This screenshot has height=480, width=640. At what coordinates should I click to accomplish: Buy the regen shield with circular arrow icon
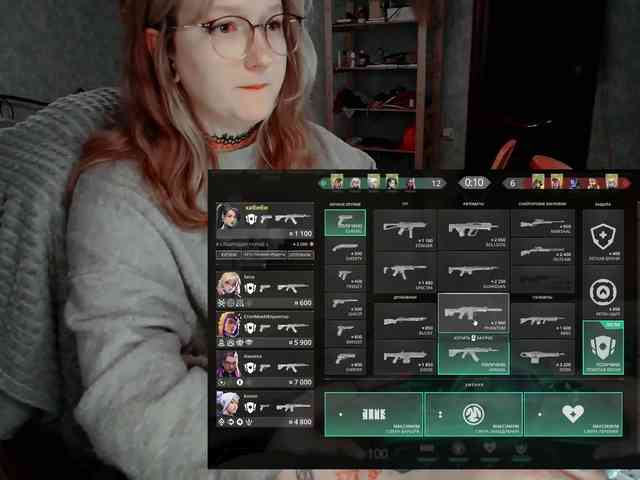[x=603, y=292]
